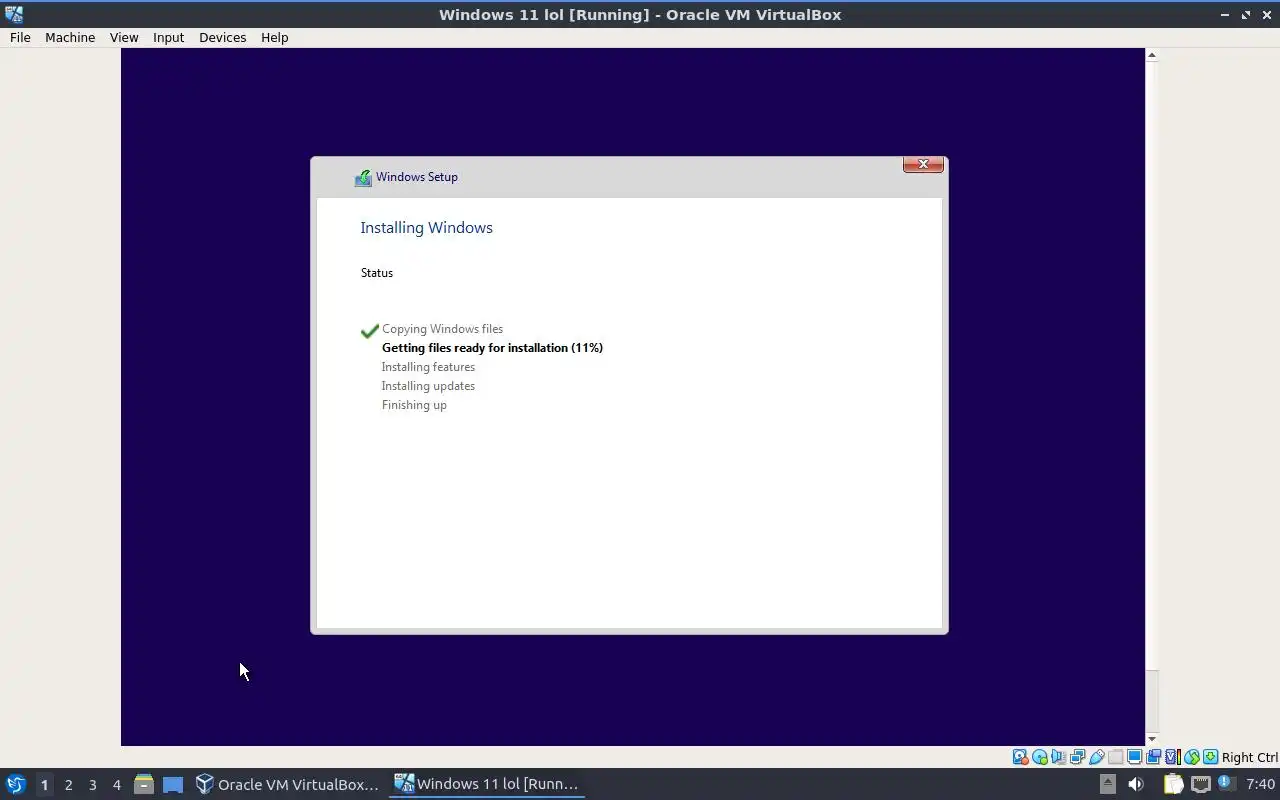Open the Help menu

click(x=274, y=37)
